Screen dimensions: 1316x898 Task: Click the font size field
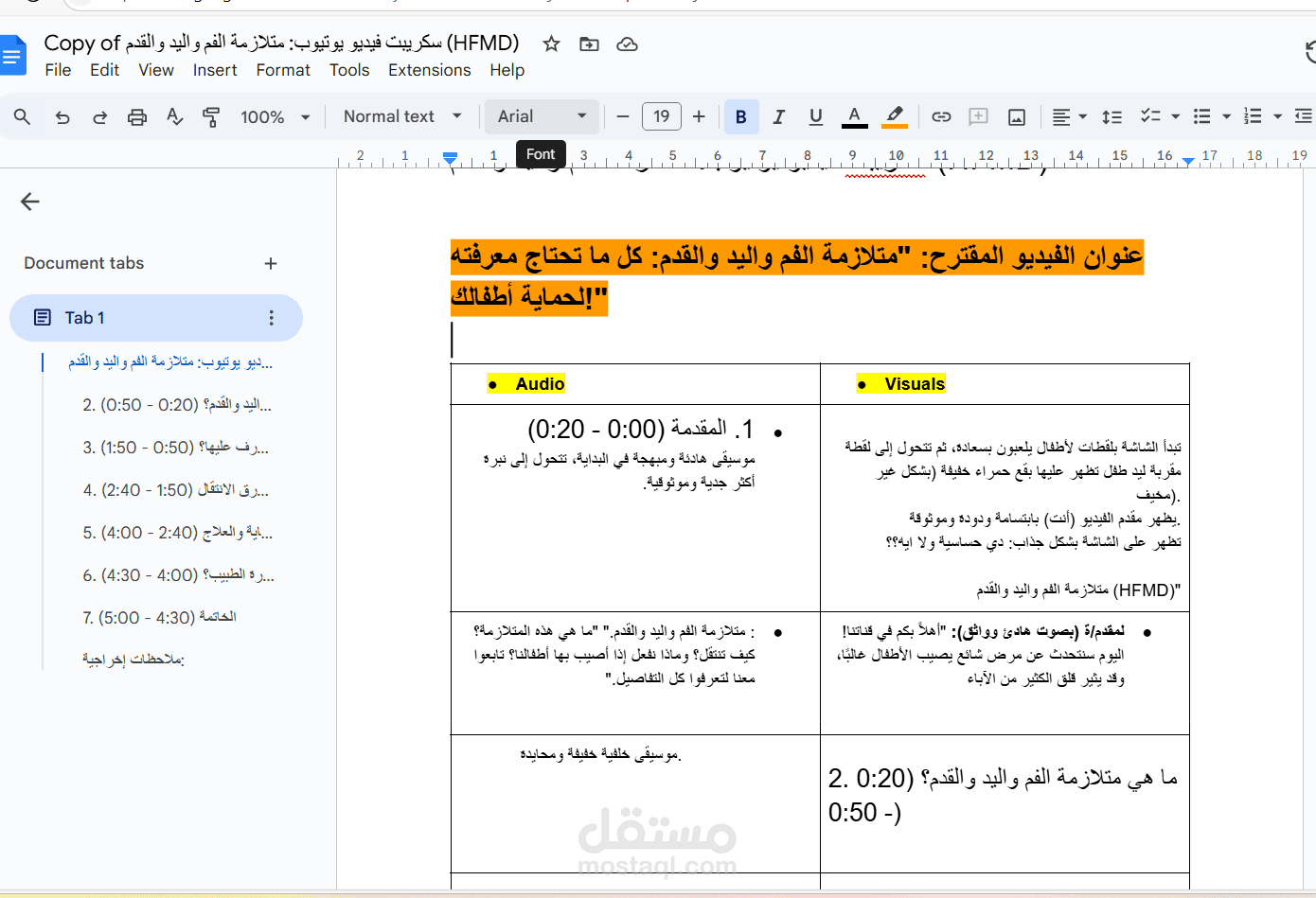pyautogui.click(x=661, y=116)
